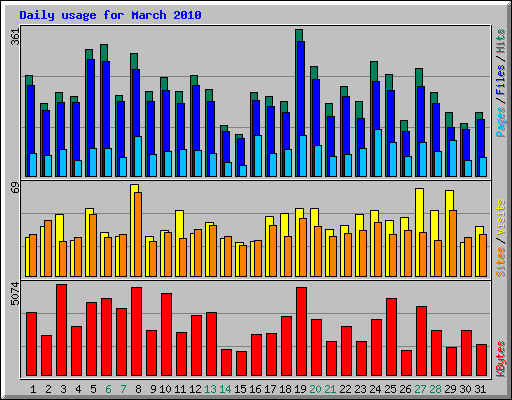Screen dimensions: 512x400
Task: Click the "Visits" legend label
Action: click(500, 217)
